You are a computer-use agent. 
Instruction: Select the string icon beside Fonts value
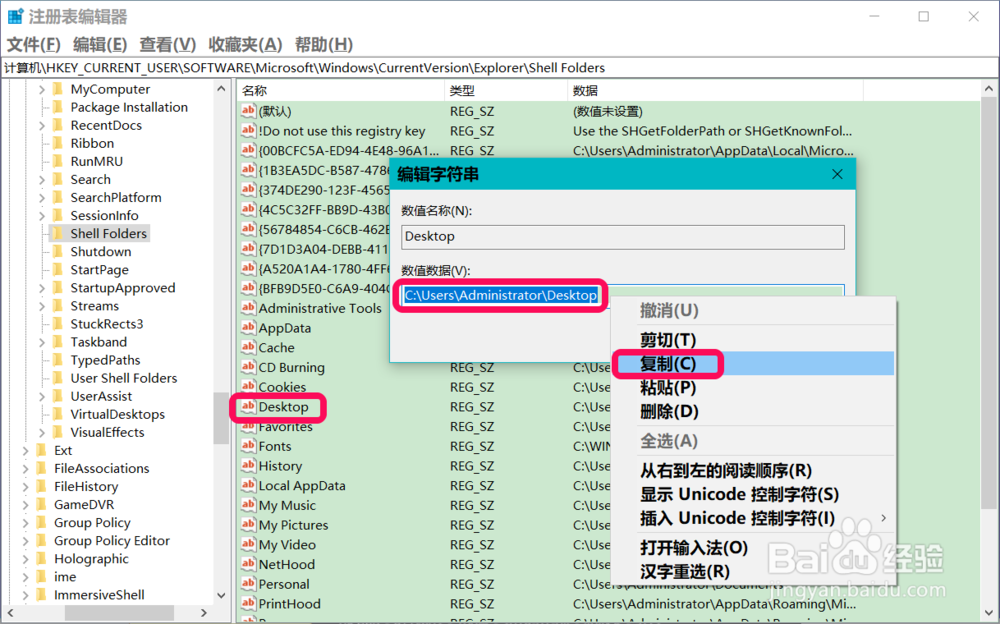click(x=248, y=445)
